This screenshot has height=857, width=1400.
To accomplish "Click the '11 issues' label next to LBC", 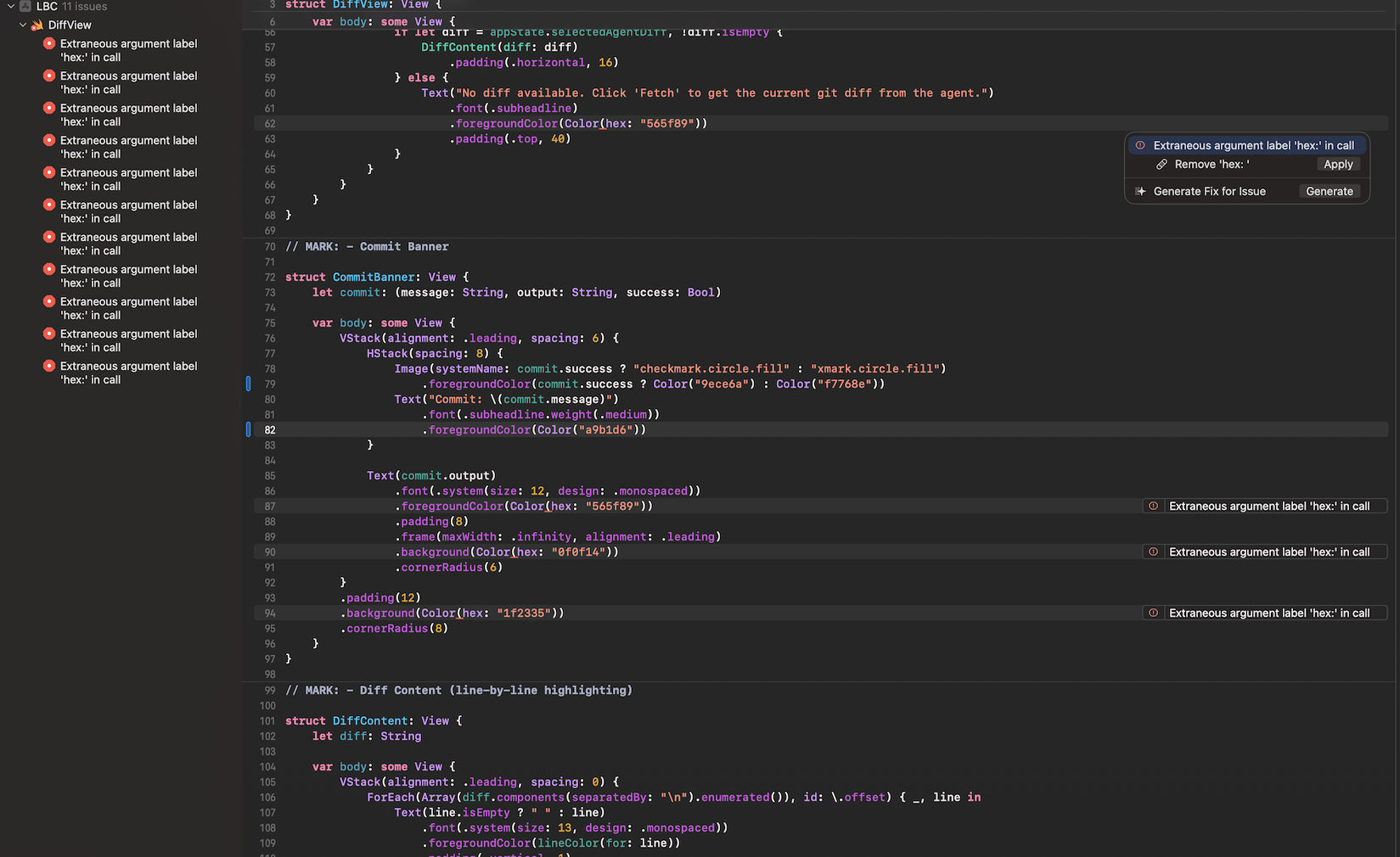I will [x=84, y=6].
